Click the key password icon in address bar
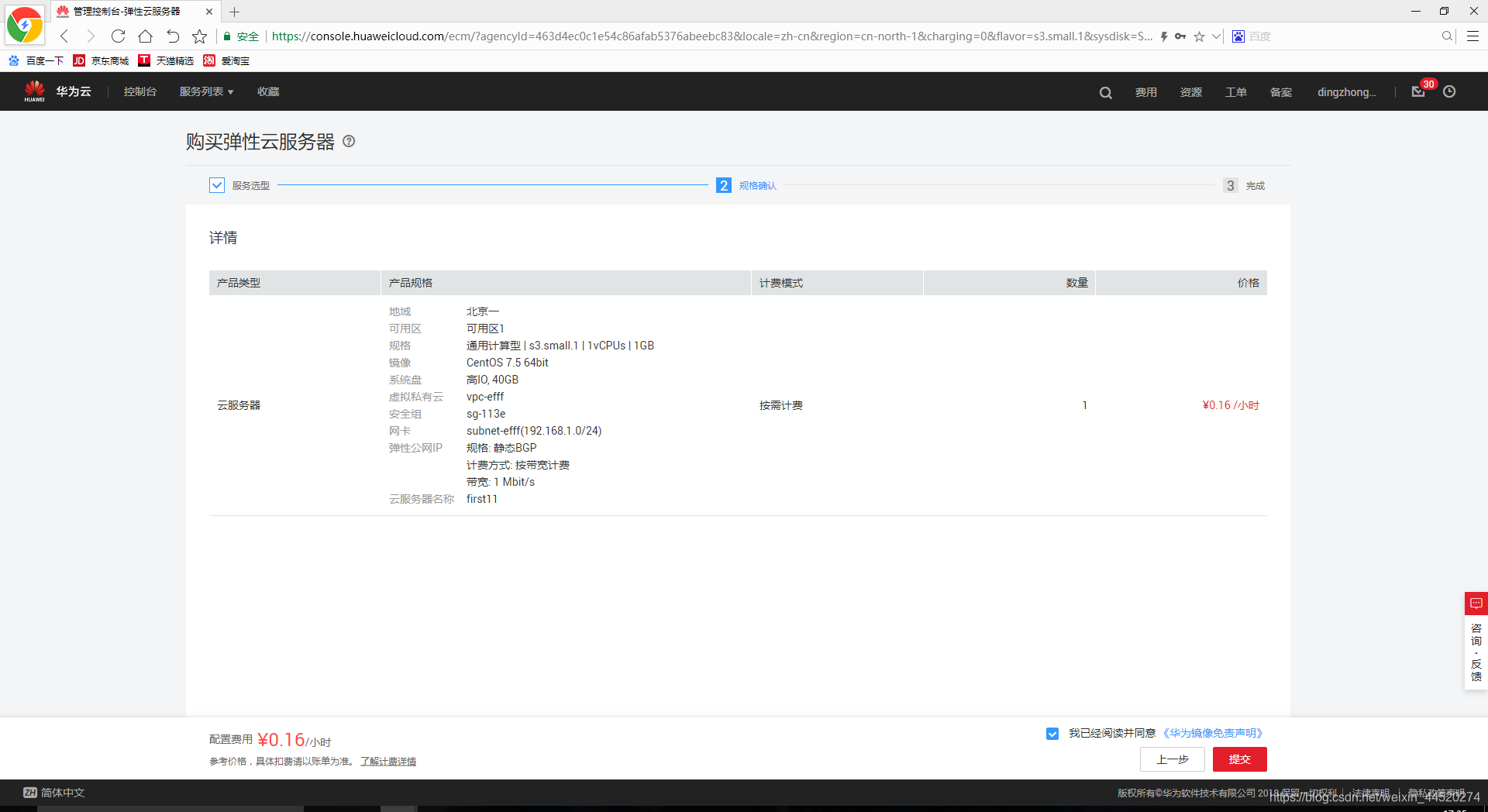Image resolution: width=1488 pixels, height=812 pixels. click(1180, 36)
